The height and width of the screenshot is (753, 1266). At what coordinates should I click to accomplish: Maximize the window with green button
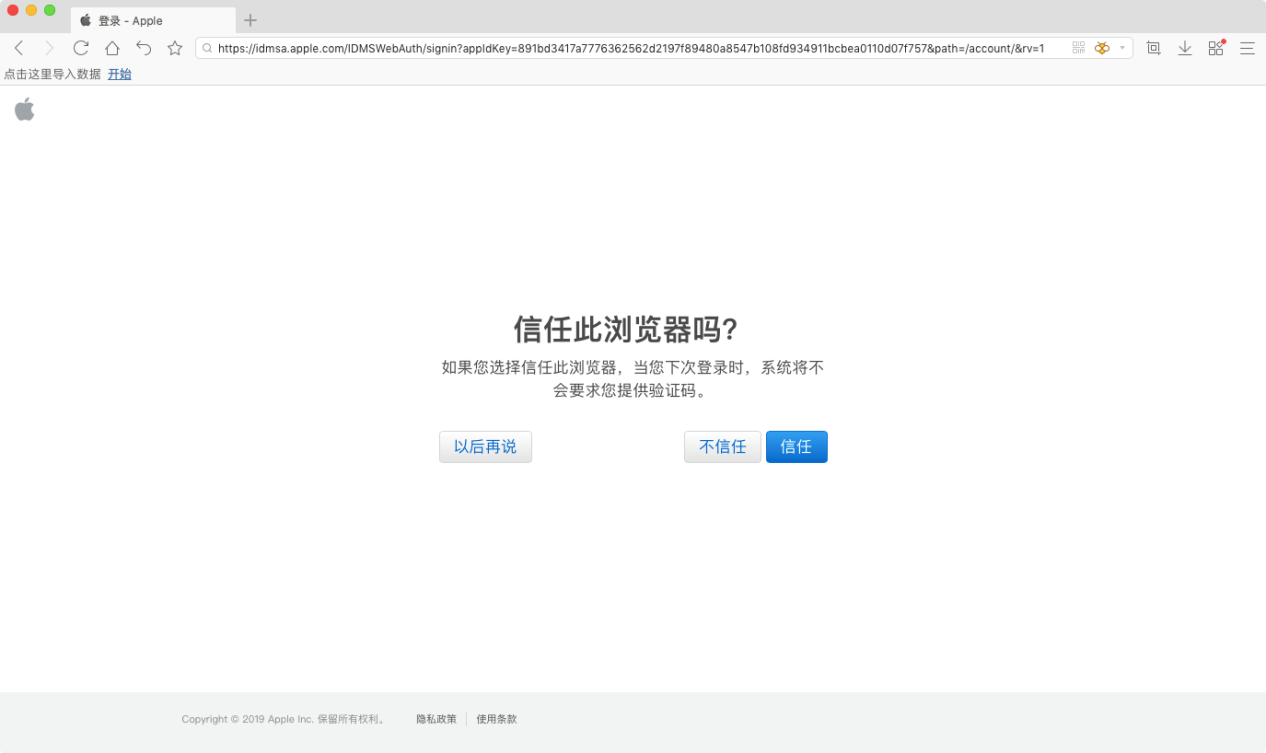(x=49, y=10)
